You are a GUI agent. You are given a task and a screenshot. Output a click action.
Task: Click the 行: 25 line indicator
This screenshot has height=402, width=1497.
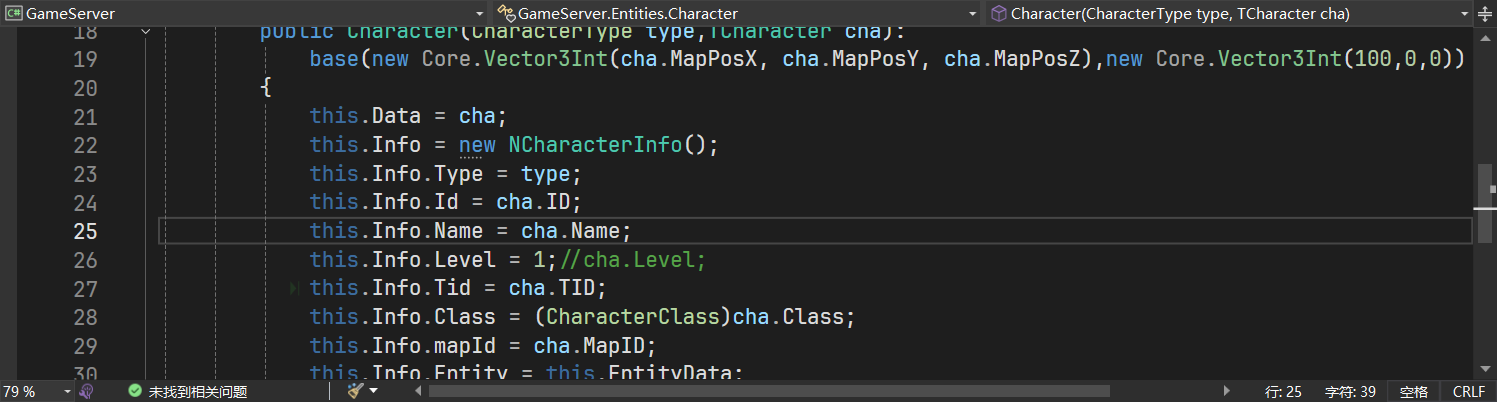[x=1283, y=392]
